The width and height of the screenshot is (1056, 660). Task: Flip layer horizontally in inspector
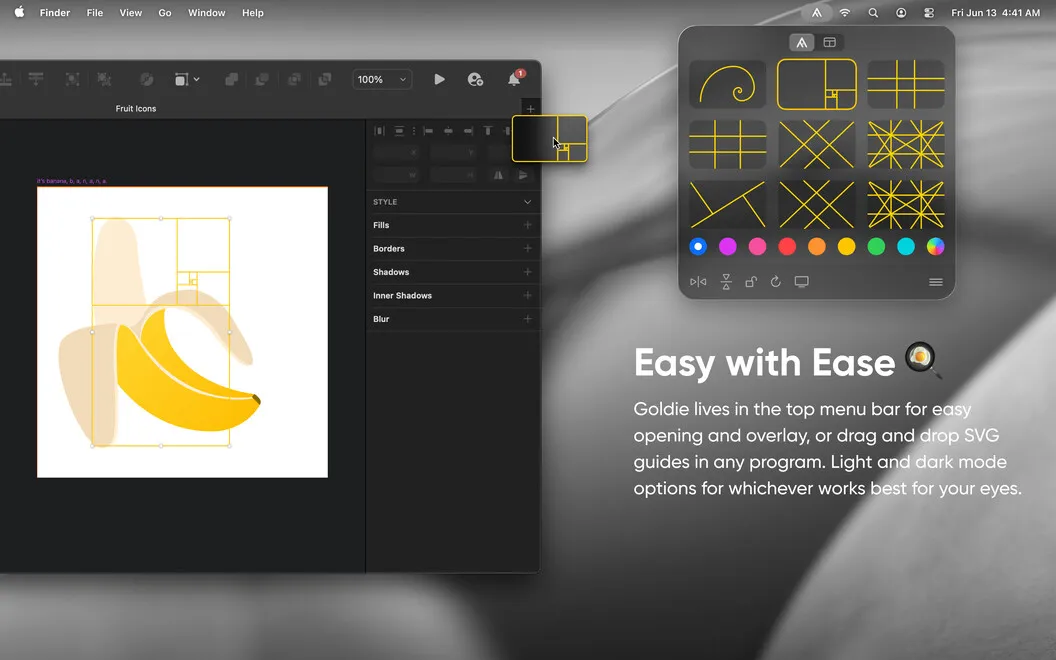[x=498, y=175]
